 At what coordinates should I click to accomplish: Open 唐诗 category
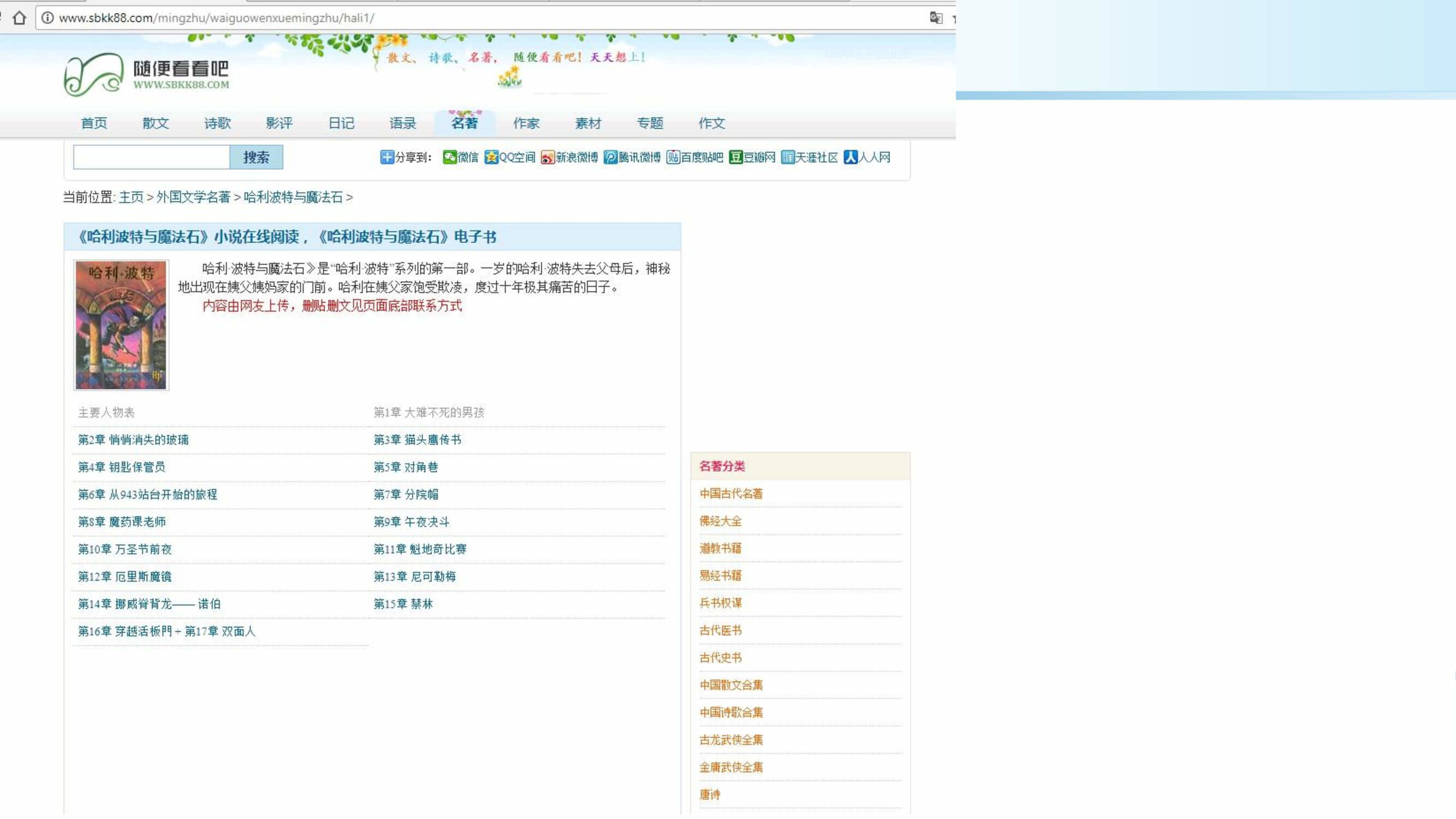709,794
